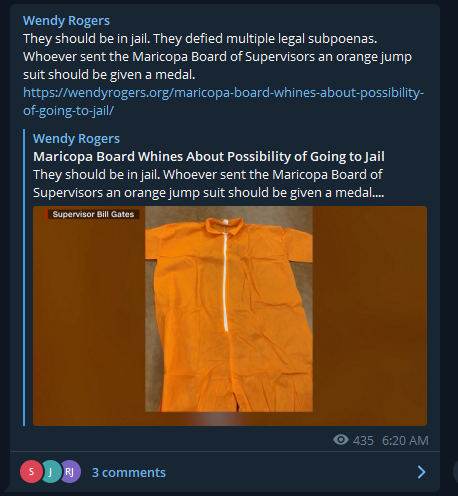Click the Supervisor Bill Gates caption label
This screenshot has width=458, height=496.
point(93,214)
